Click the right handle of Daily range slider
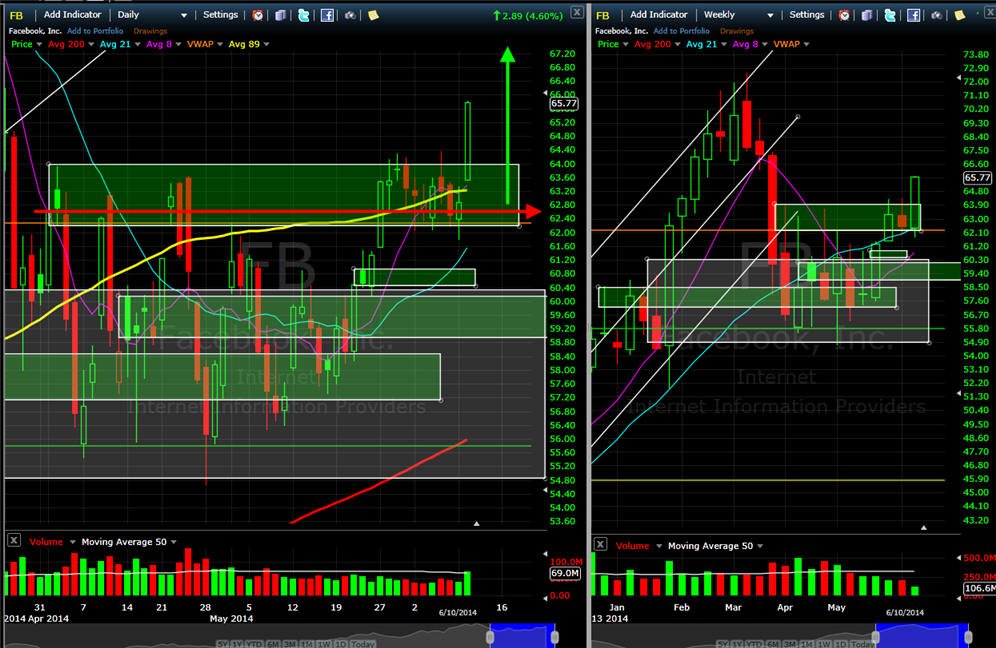 (x=555, y=636)
